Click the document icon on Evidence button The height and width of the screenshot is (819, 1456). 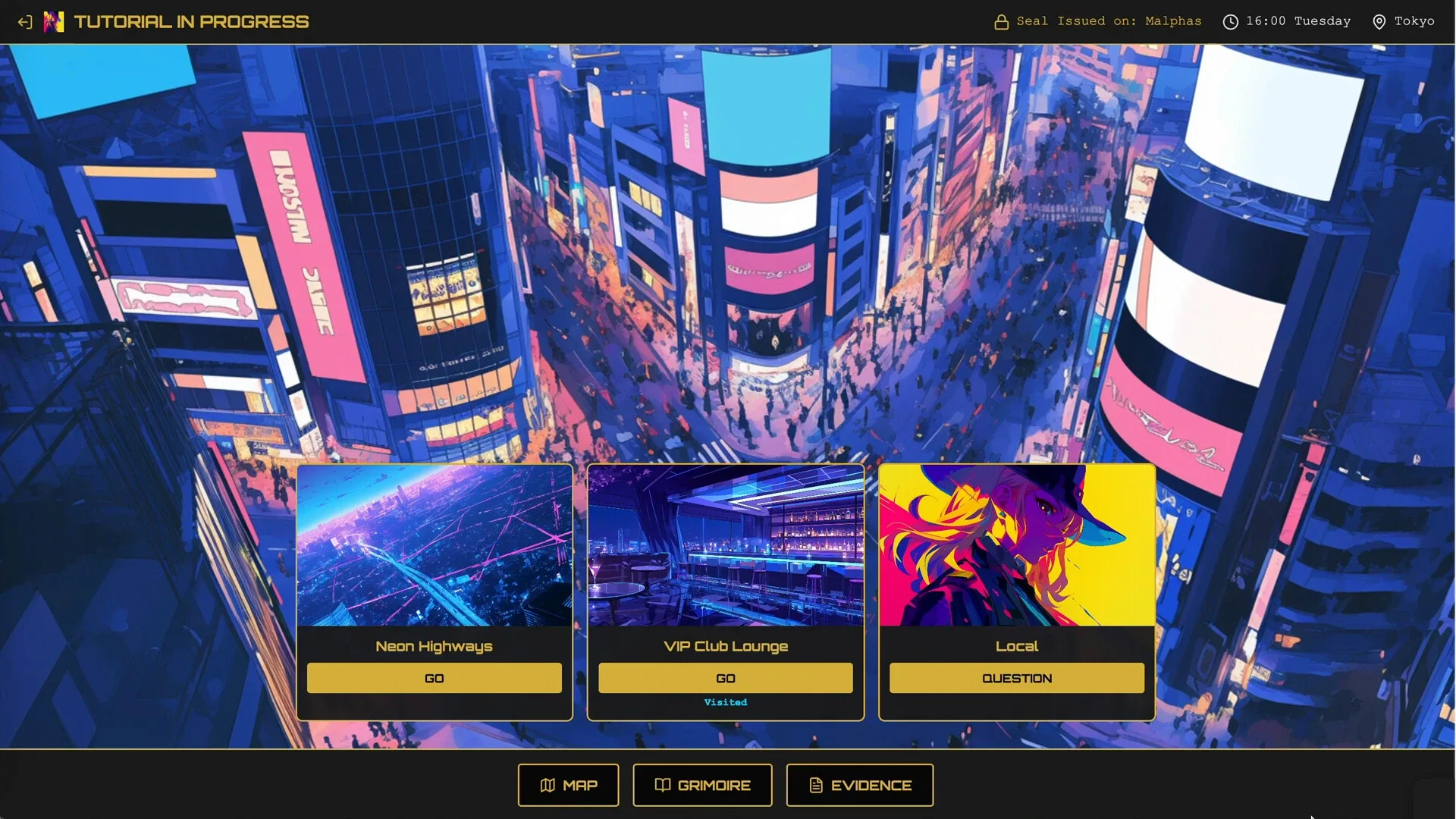pos(816,786)
